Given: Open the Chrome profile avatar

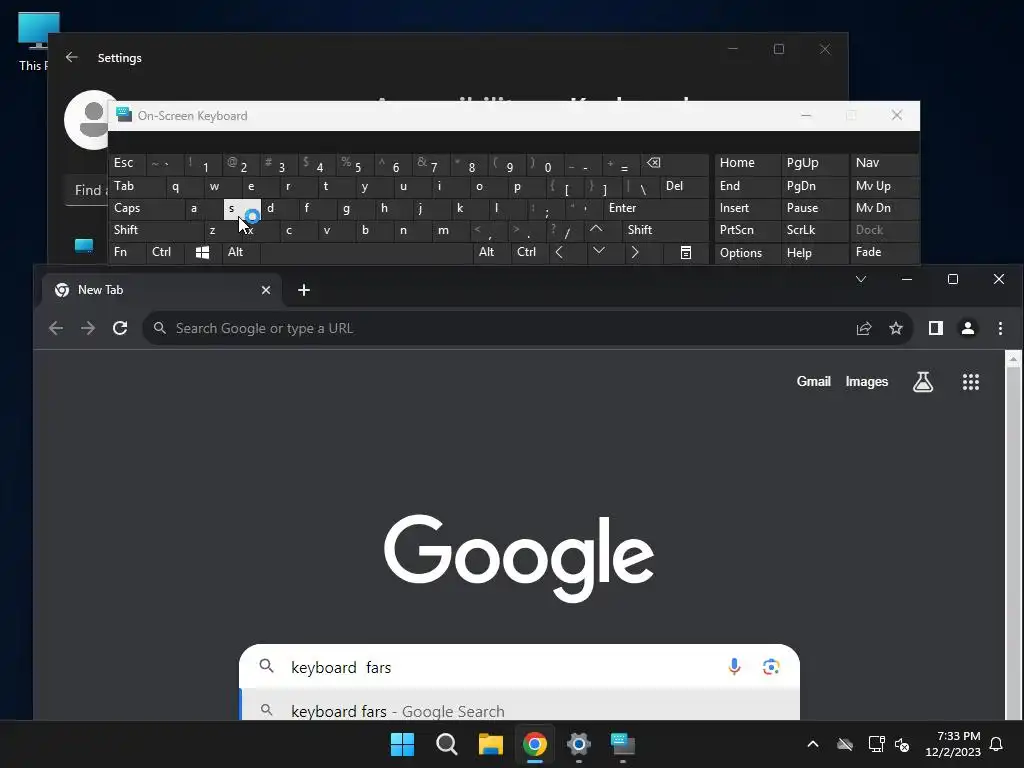Looking at the screenshot, I should tap(968, 328).
